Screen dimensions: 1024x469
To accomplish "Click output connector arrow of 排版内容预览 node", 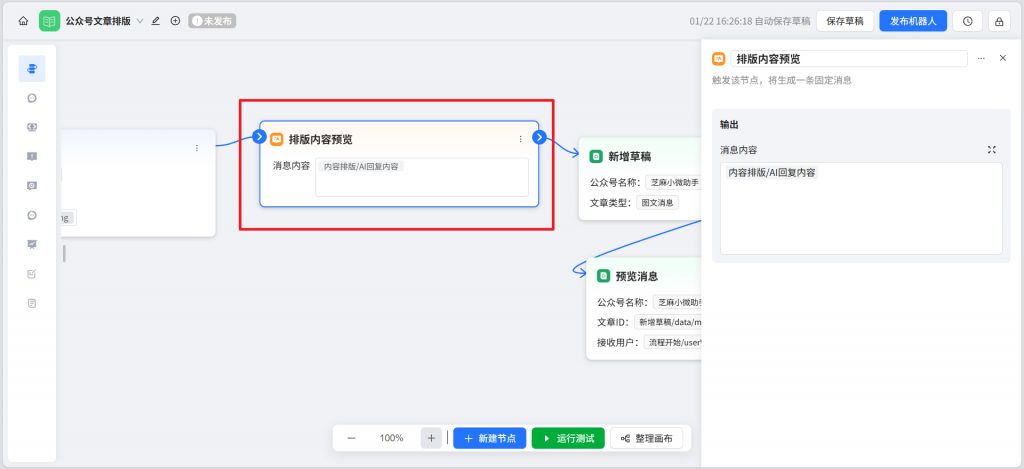I will (x=539, y=137).
